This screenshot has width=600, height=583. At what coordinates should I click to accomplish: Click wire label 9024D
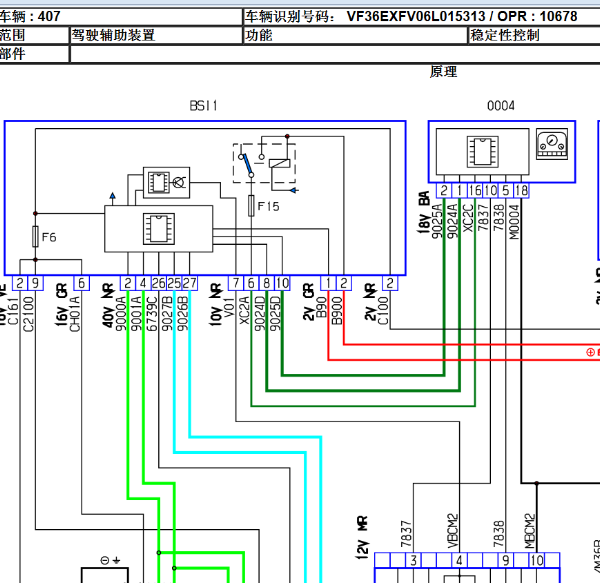pos(260,314)
